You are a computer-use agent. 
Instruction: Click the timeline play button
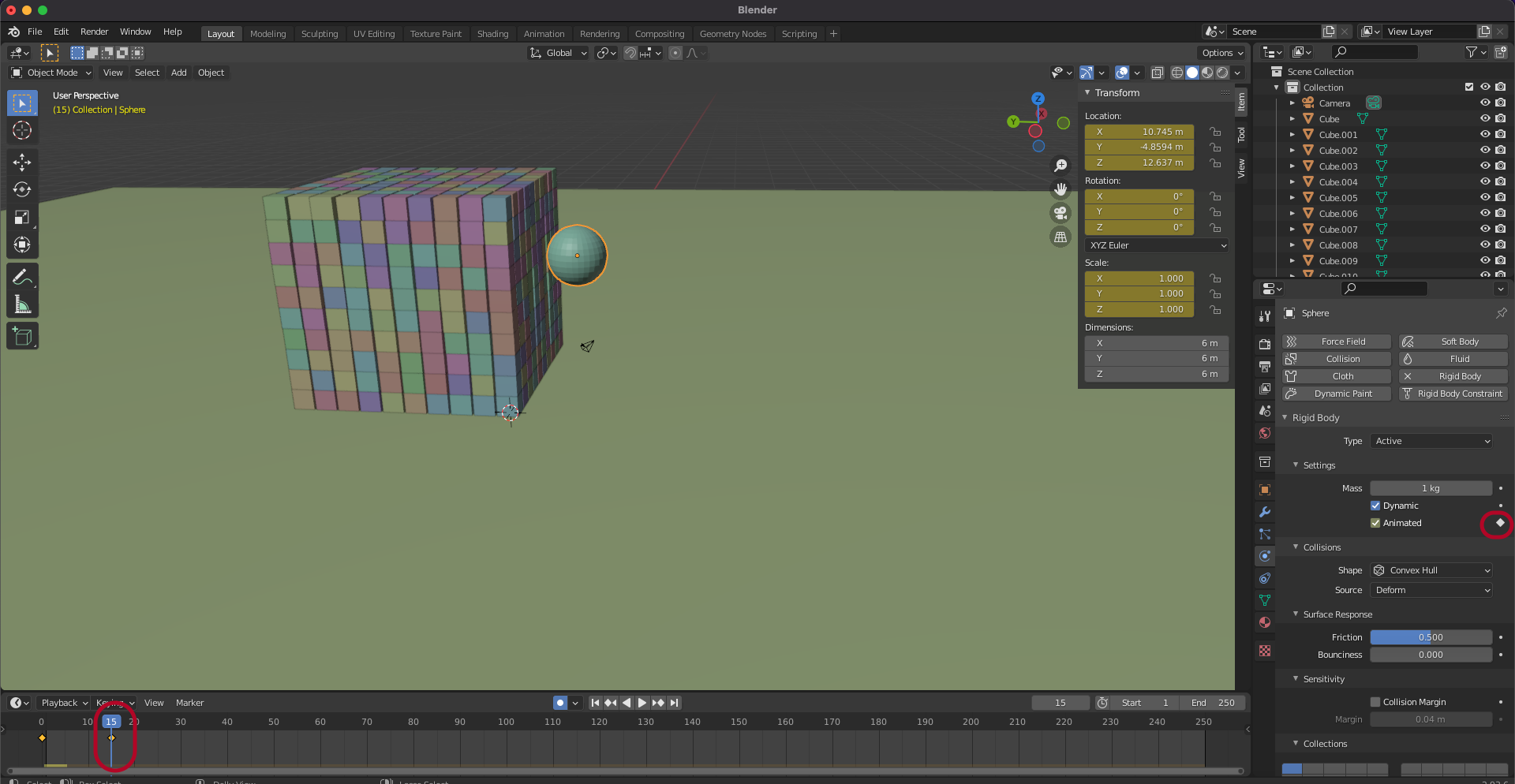pyautogui.click(x=642, y=703)
